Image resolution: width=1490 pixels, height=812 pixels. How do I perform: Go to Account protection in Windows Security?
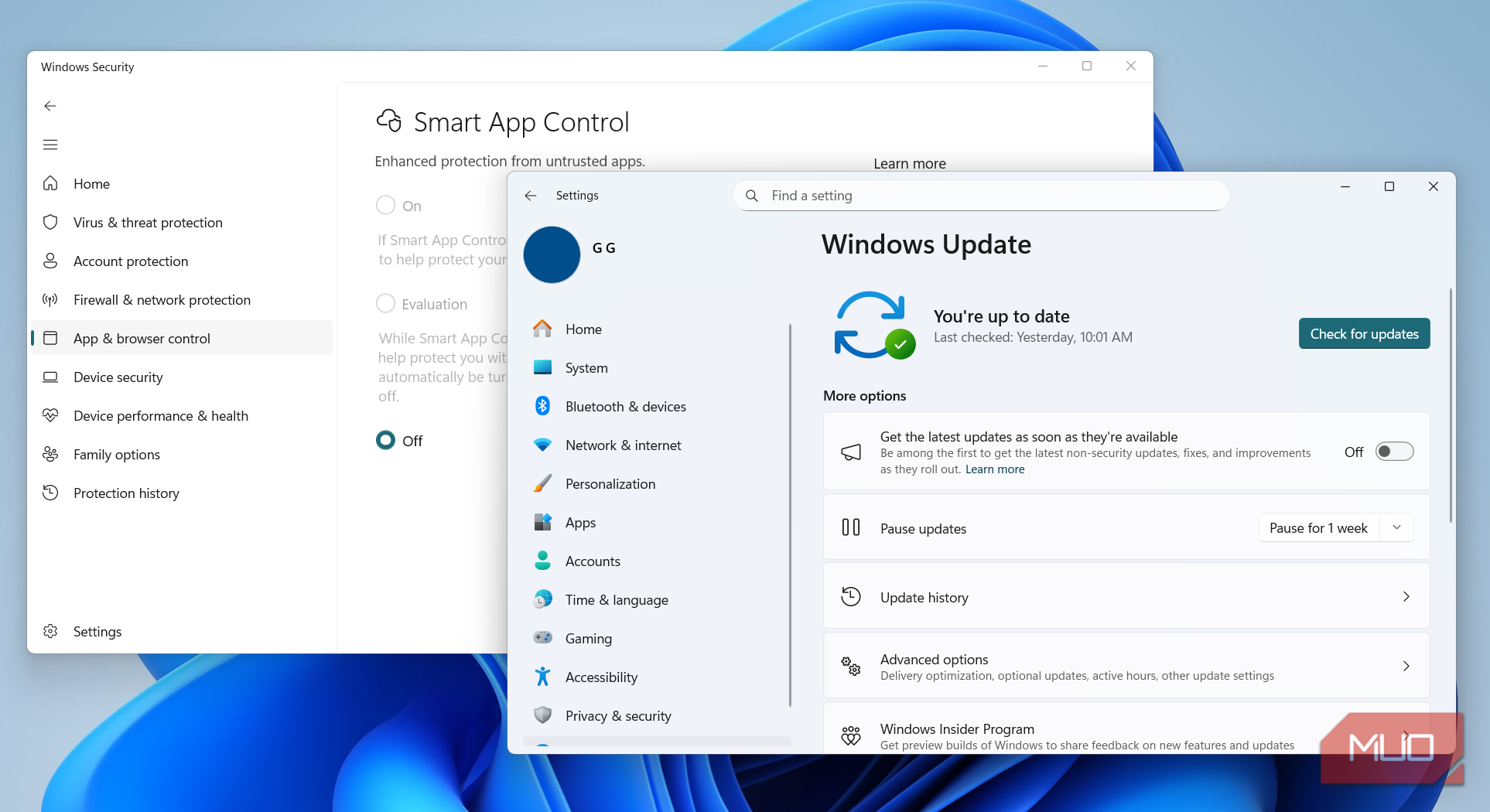tap(131, 261)
